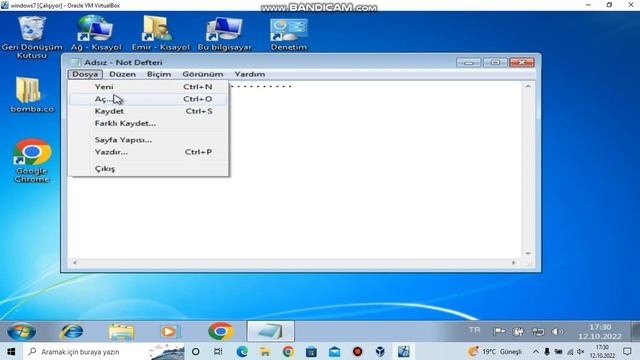This screenshot has width=640, height=360.
Task: Choose Kaydet from the Dosya menu
Action: [148, 111]
